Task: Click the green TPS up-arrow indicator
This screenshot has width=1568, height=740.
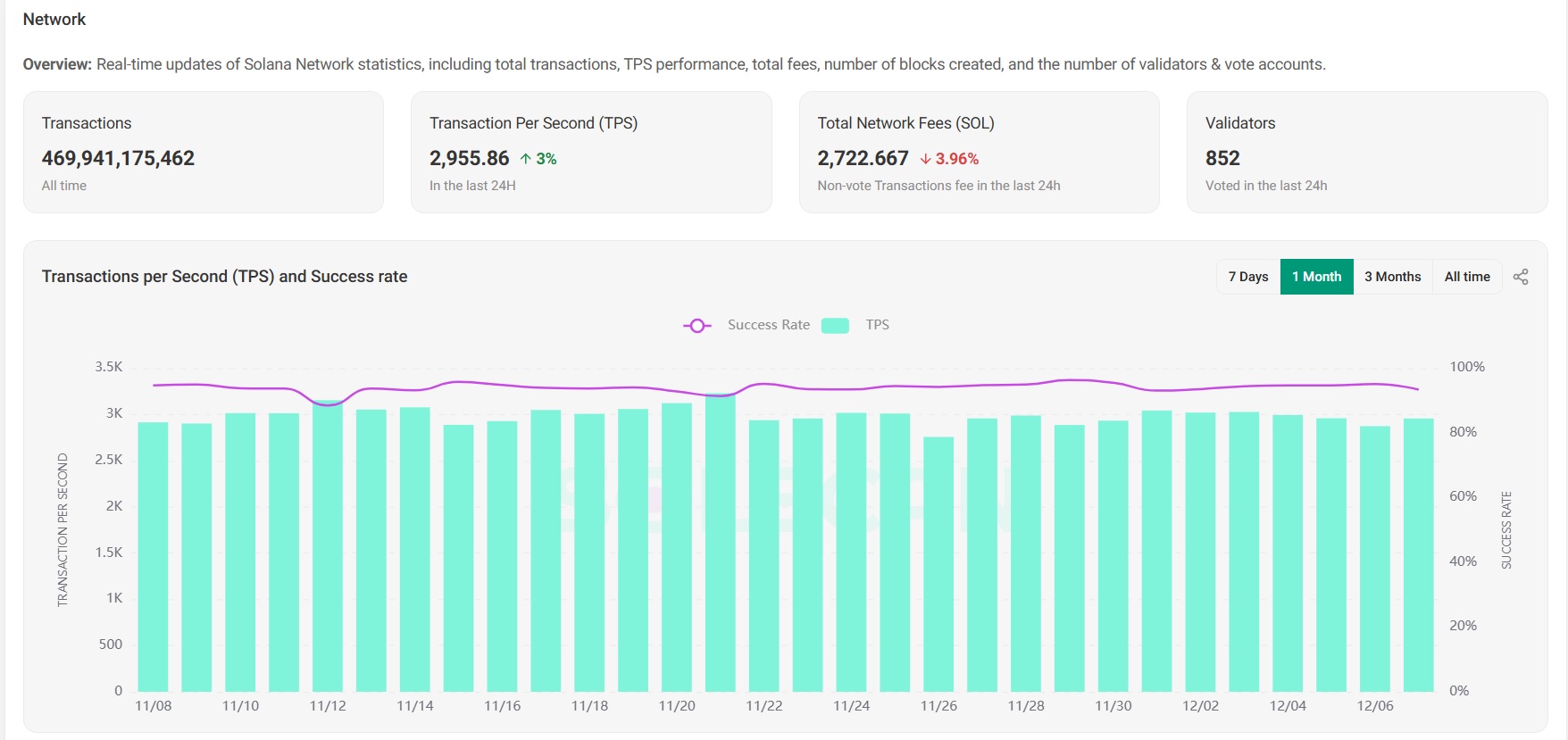Action: [x=526, y=159]
